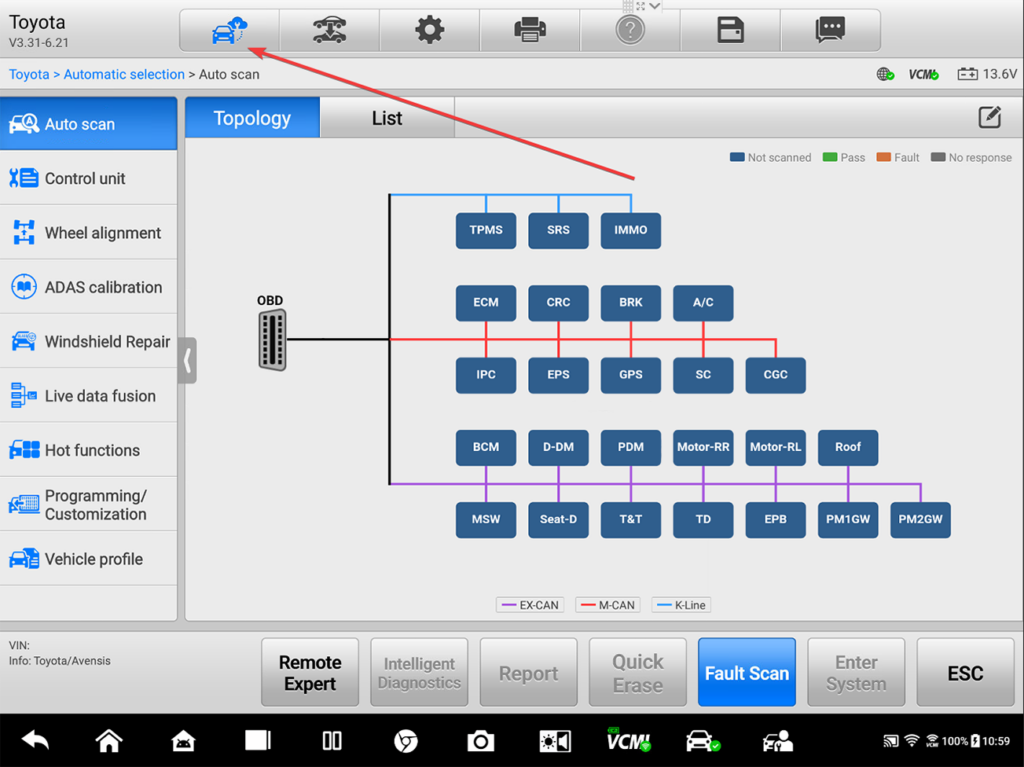
Task: Open the vehicle cloud update icon
Action: click(x=229, y=30)
